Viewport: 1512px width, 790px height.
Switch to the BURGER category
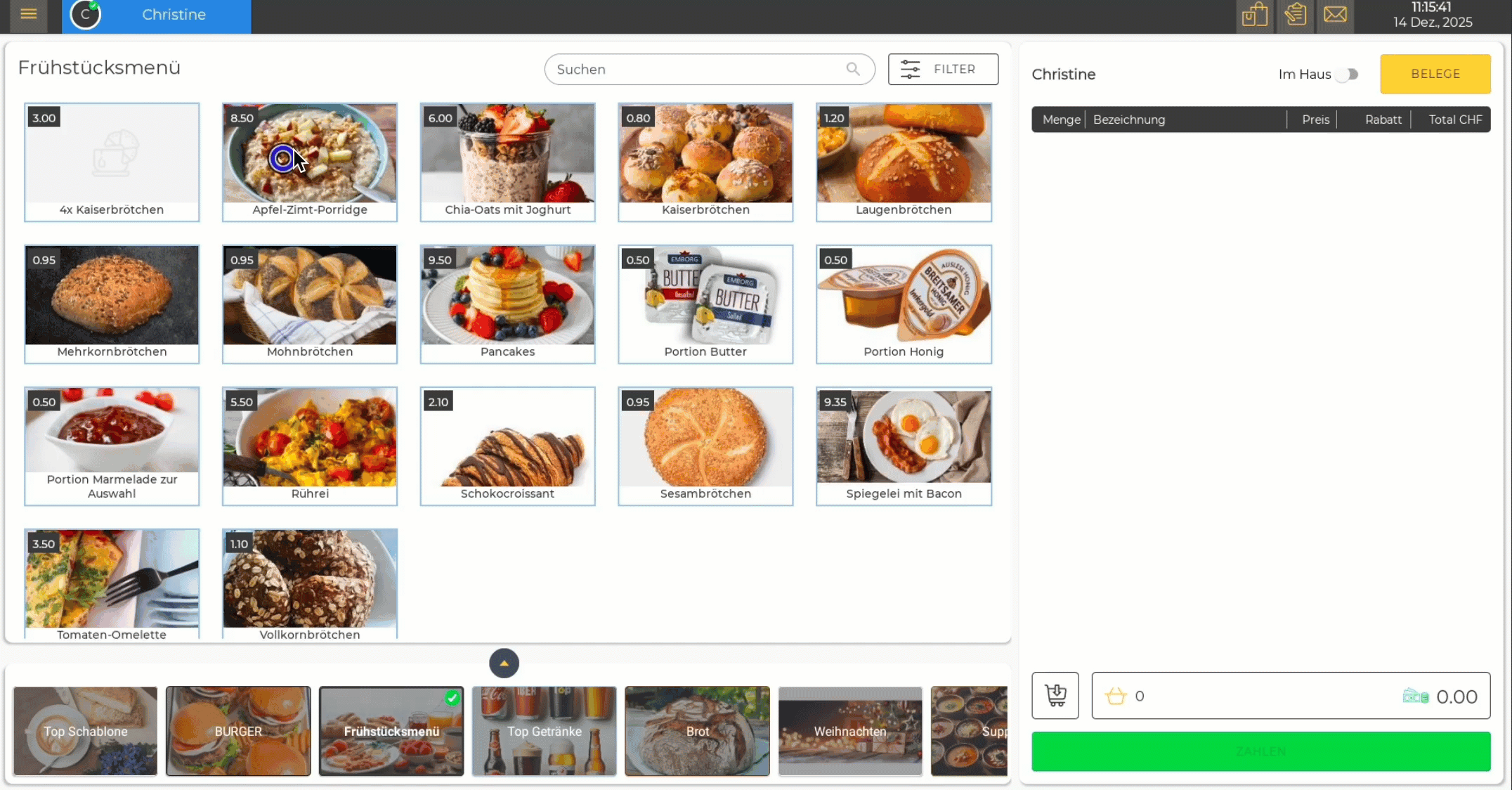click(238, 731)
